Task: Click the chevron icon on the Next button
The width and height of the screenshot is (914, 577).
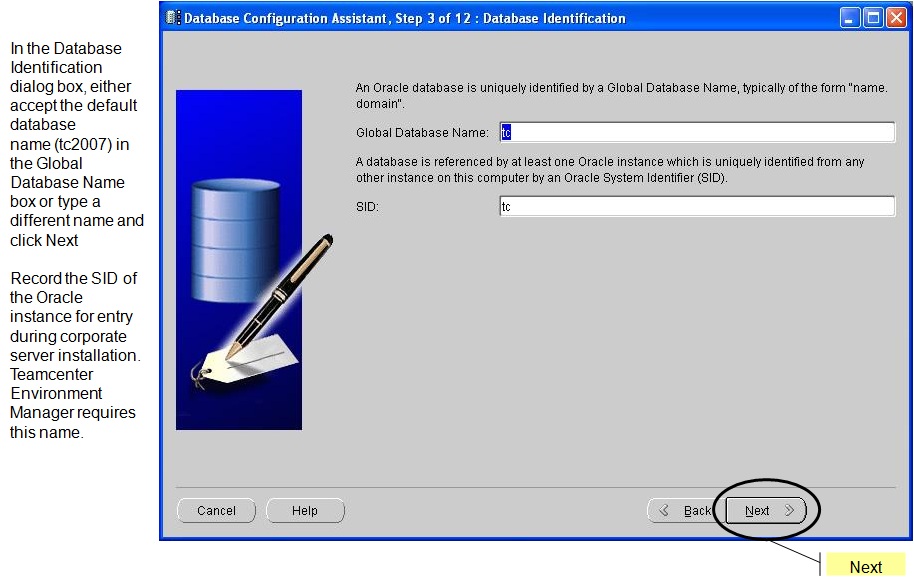Action: click(x=788, y=510)
